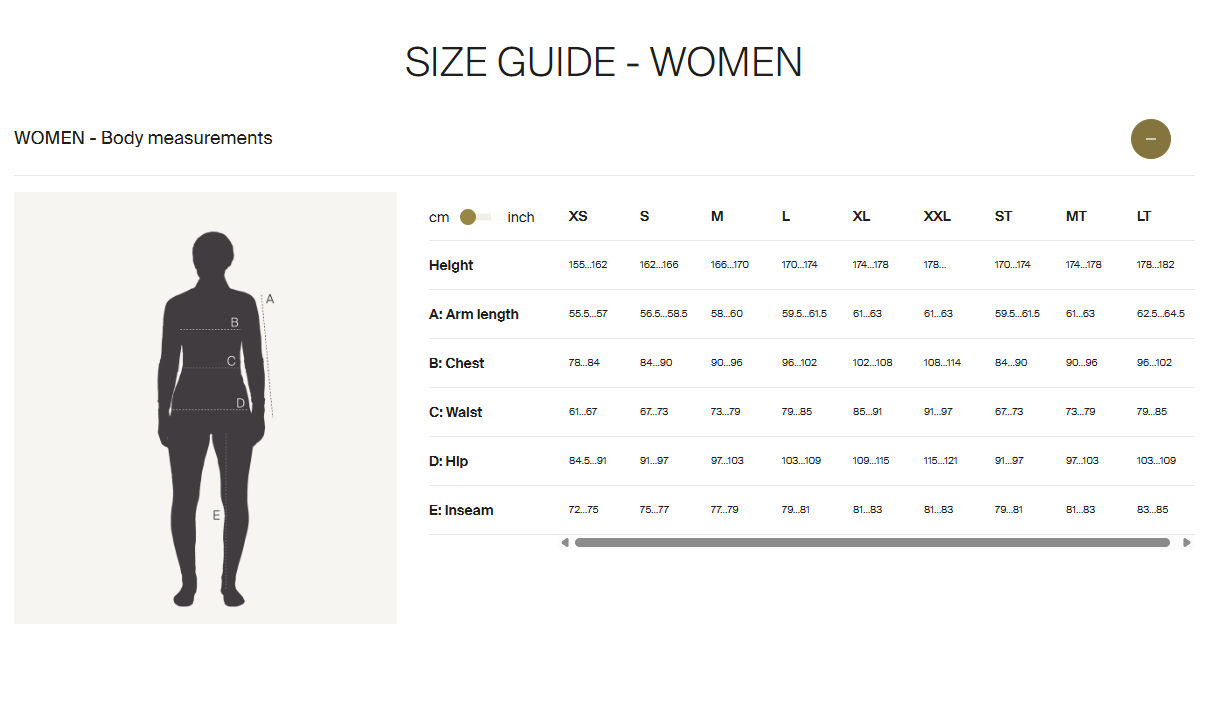The image size is (1222, 701).
Task: Collapse the Body measurements section with minus icon
Action: point(1150,139)
